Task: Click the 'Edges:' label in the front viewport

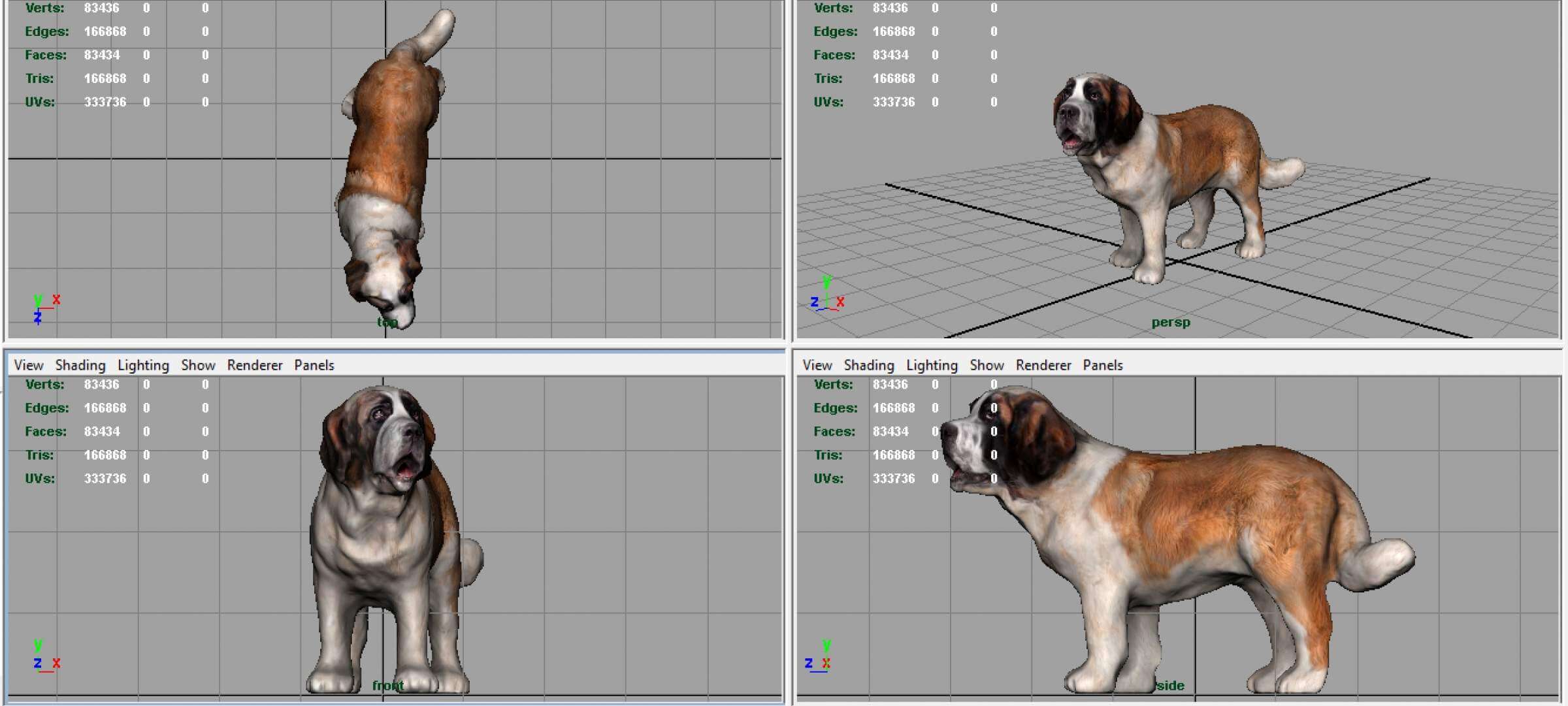Action: click(x=46, y=408)
